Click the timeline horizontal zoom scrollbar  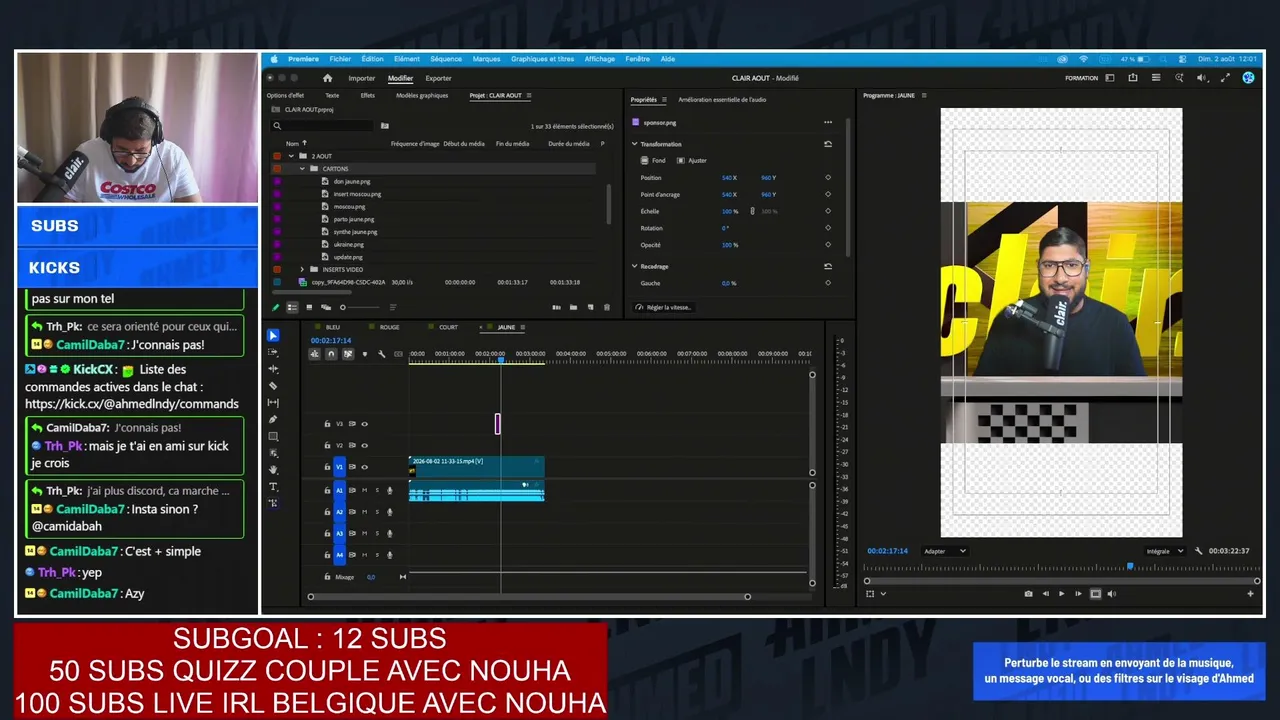529,597
